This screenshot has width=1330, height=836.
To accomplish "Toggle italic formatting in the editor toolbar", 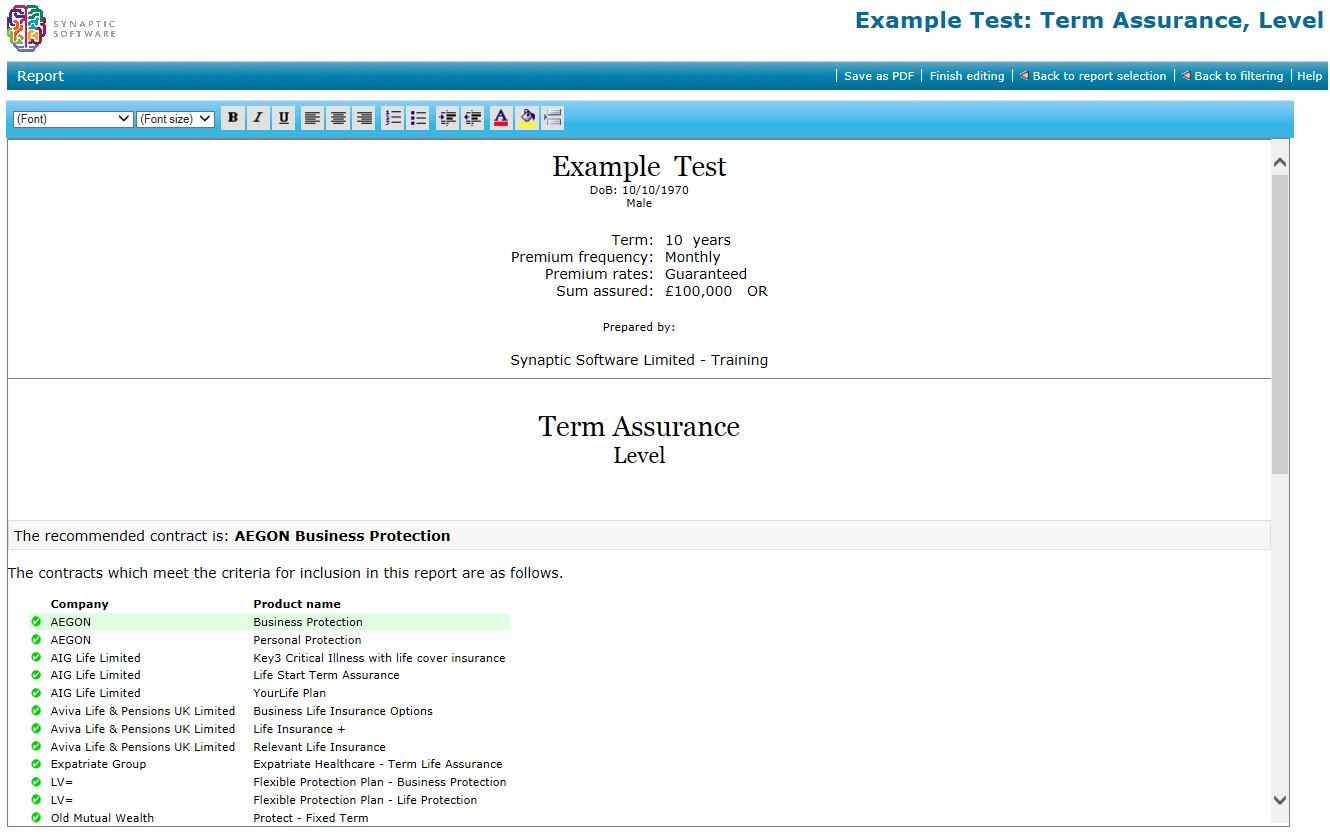I will click(258, 118).
